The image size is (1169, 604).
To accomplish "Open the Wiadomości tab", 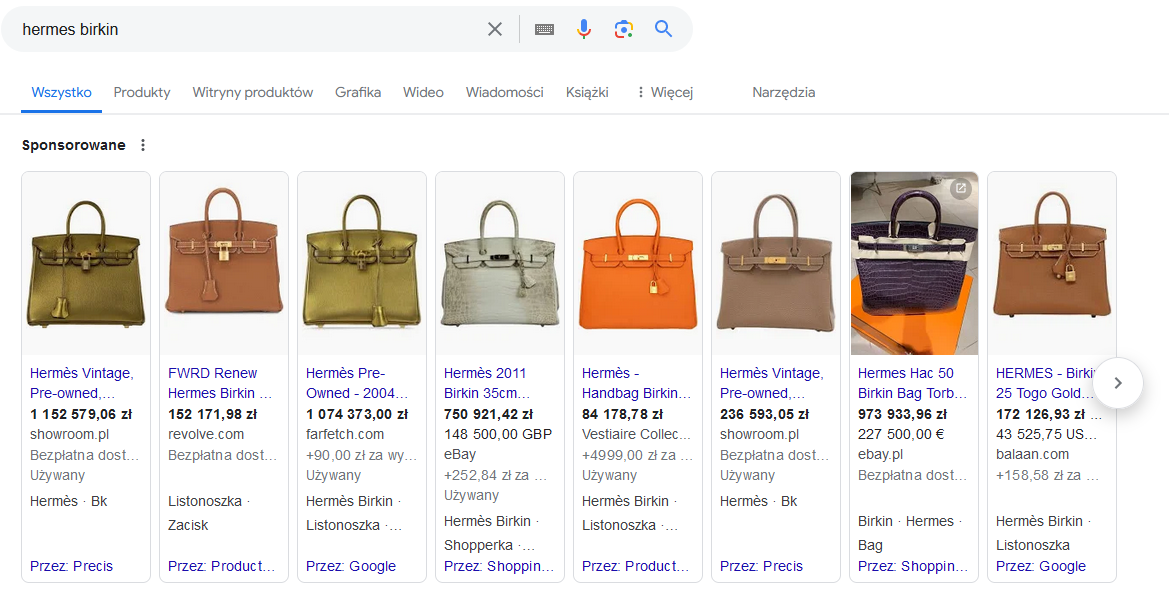I will click(504, 92).
